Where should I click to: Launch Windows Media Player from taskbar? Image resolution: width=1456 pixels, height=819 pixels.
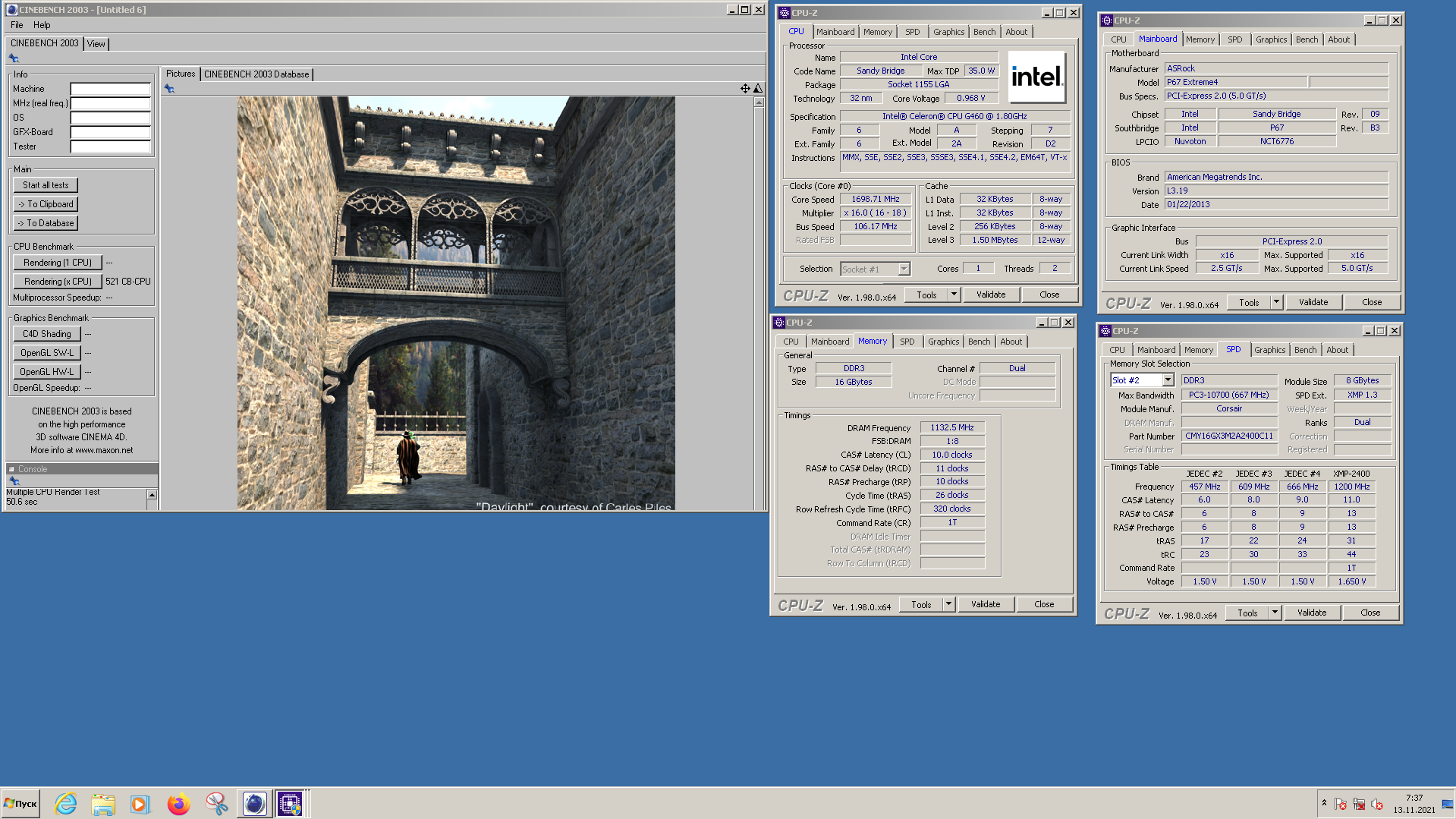point(140,804)
